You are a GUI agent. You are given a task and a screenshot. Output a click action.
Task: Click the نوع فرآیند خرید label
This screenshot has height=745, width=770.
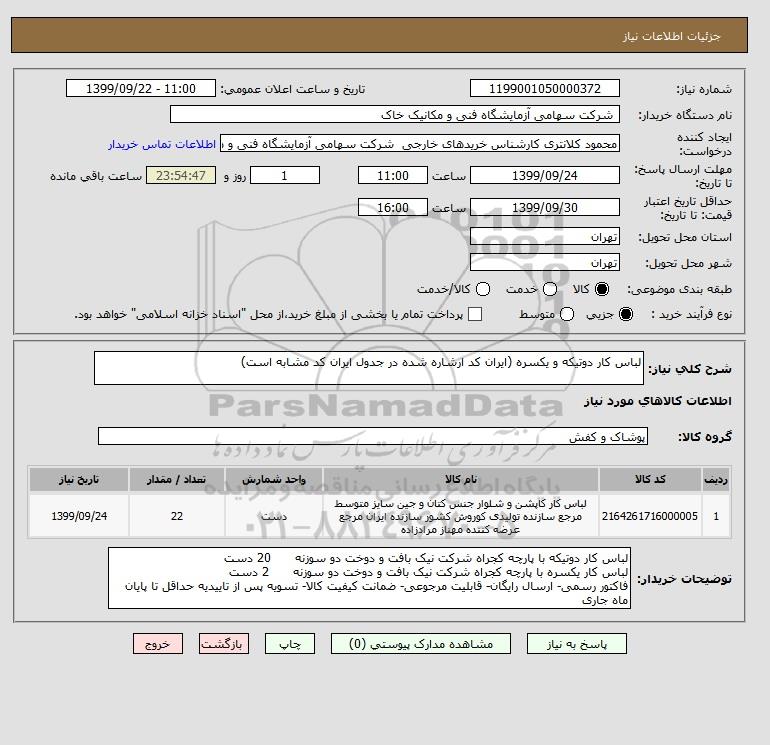point(691,314)
